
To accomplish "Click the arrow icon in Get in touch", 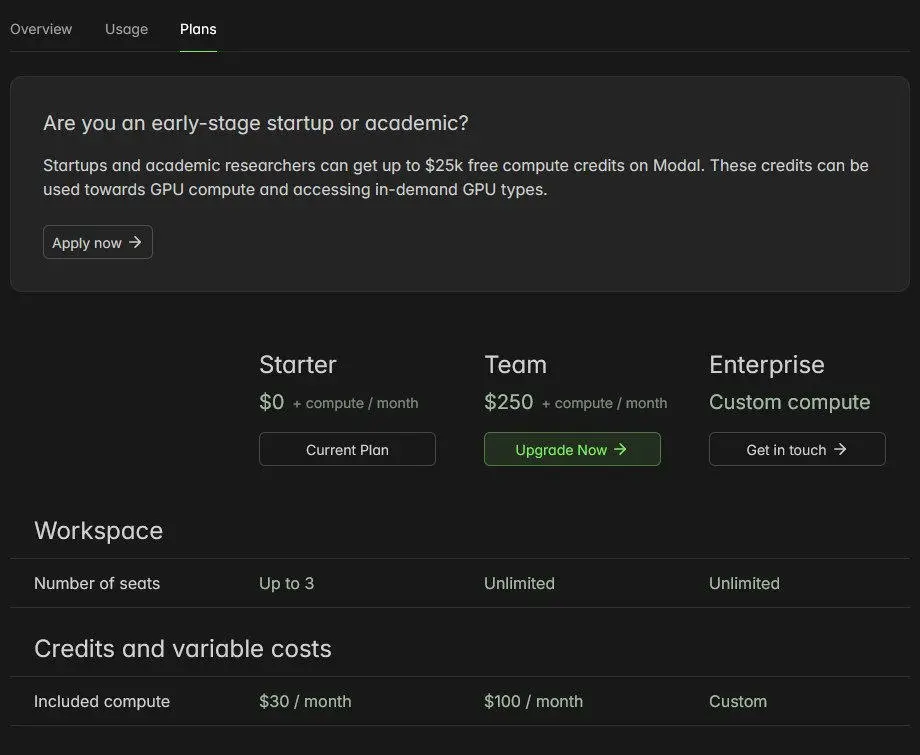I will tap(841, 449).
